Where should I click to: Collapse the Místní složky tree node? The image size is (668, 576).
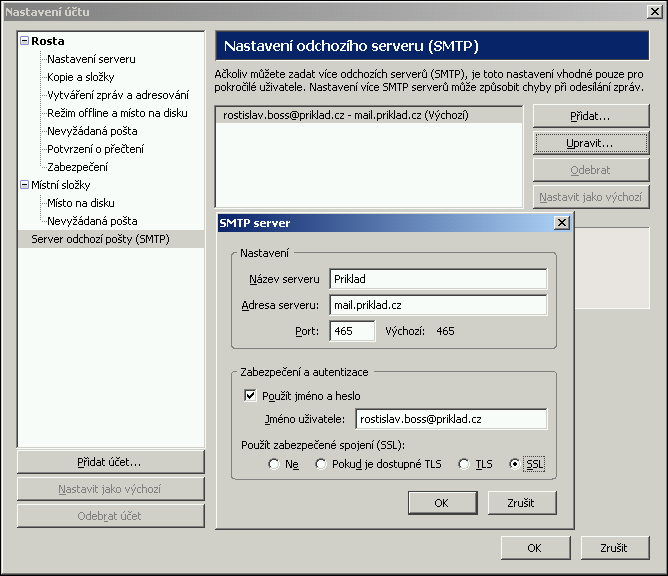click(24, 185)
